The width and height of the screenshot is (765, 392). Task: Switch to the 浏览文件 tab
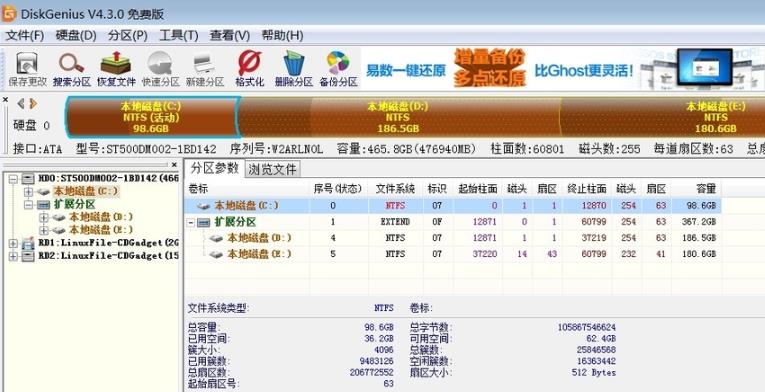click(273, 169)
